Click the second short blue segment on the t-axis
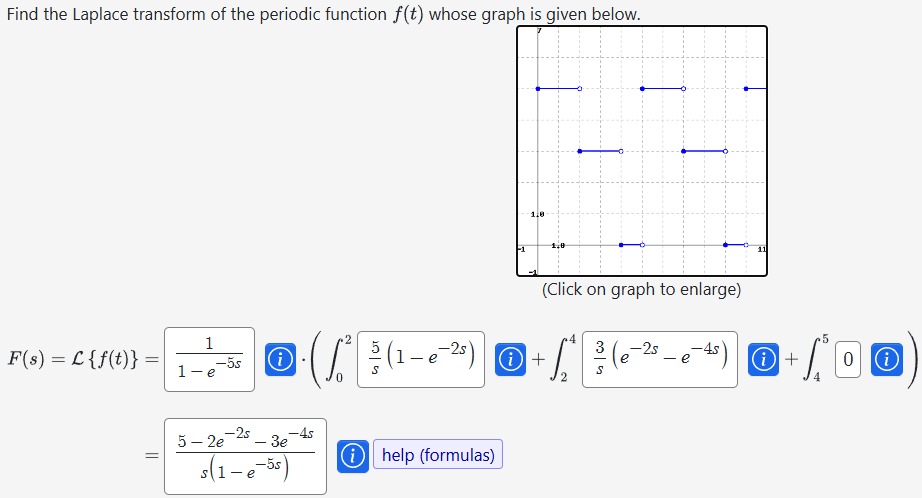Image resolution: width=922 pixels, height=498 pixels. [736, 245]
